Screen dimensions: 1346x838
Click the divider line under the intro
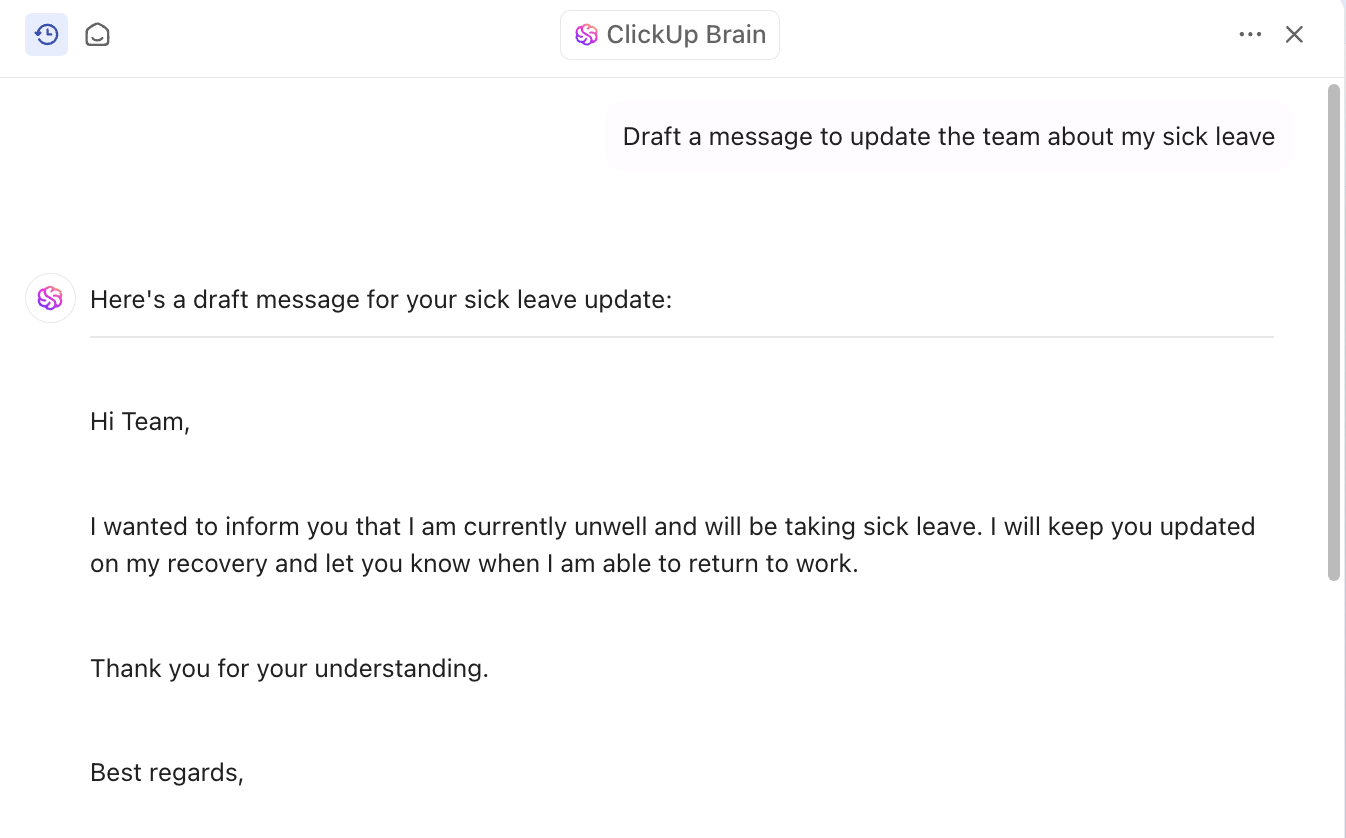coord(681,337)
